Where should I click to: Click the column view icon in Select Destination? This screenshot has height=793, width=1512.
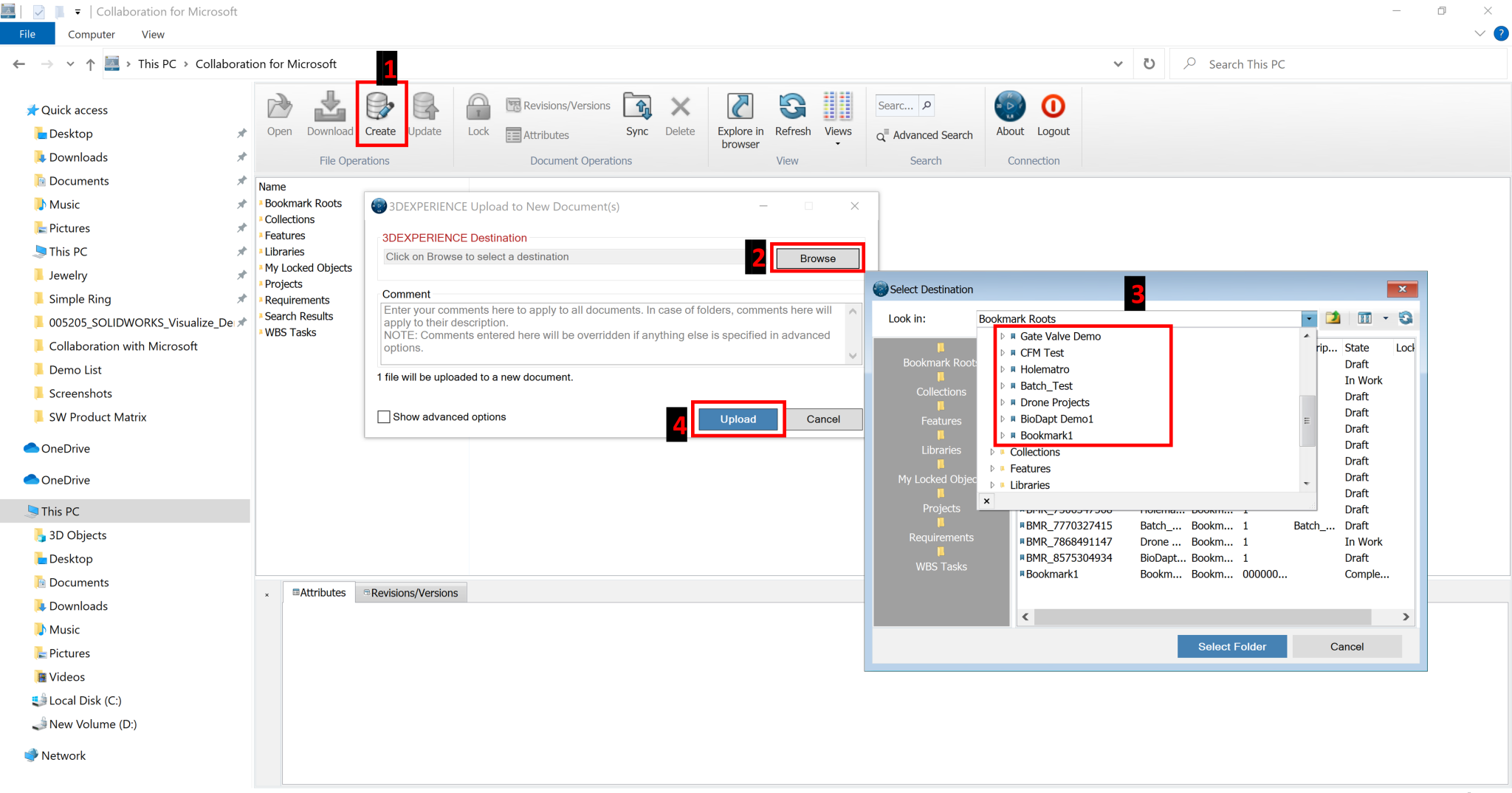click(1364, 318)
